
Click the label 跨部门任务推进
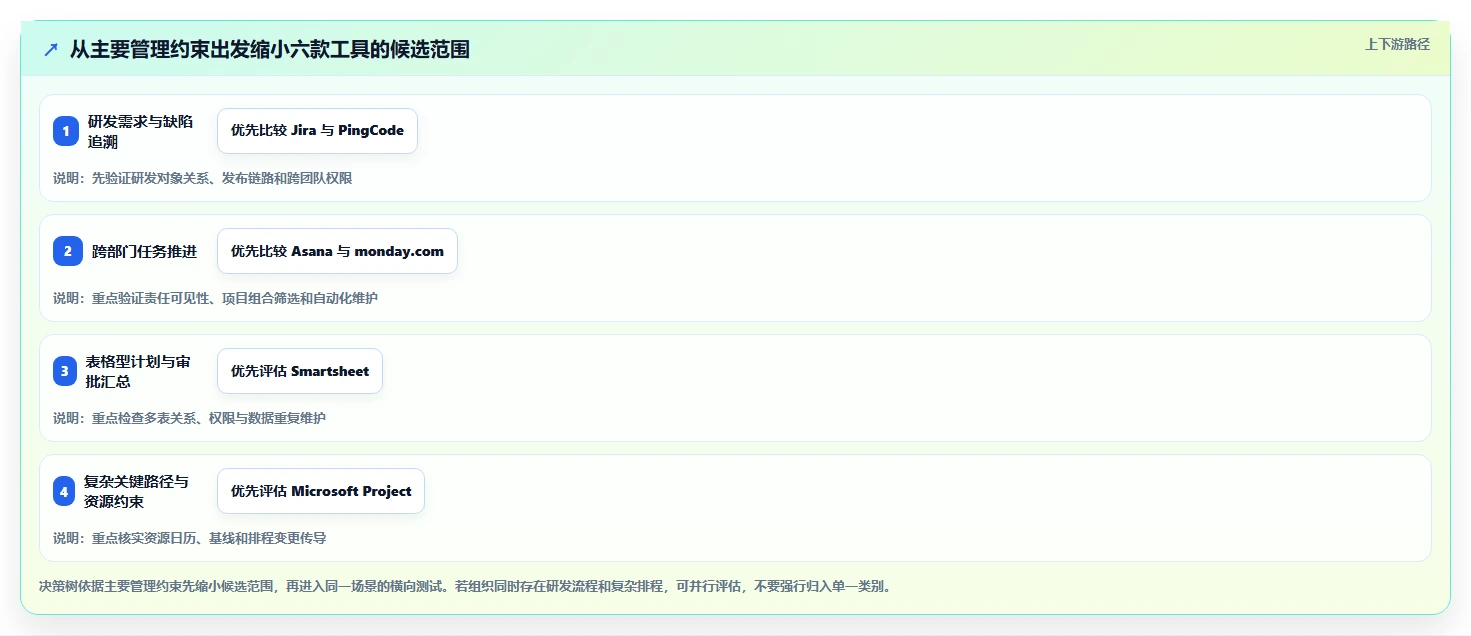(144, 251)
